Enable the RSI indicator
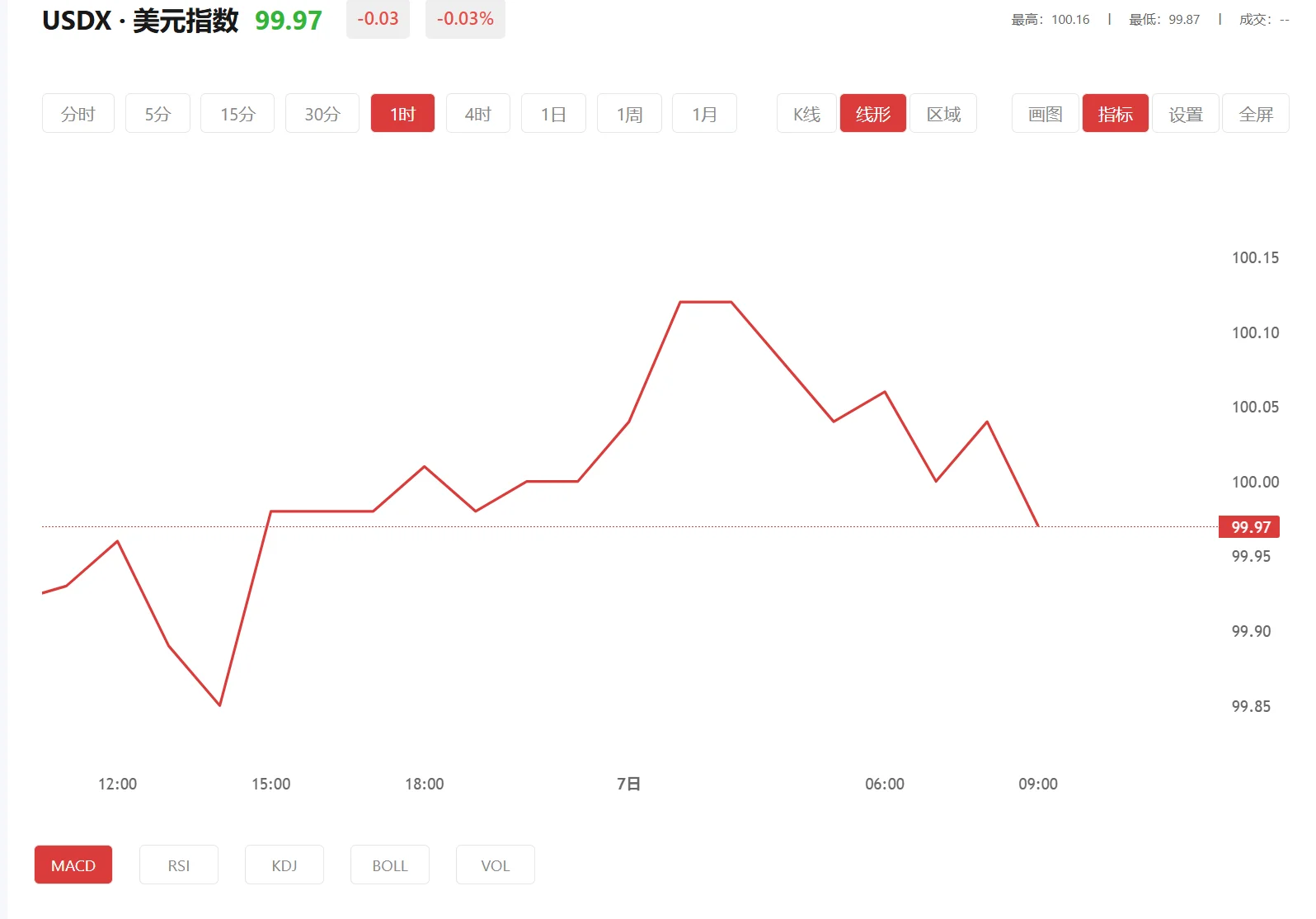1316x919 pixels. (179, 865)
